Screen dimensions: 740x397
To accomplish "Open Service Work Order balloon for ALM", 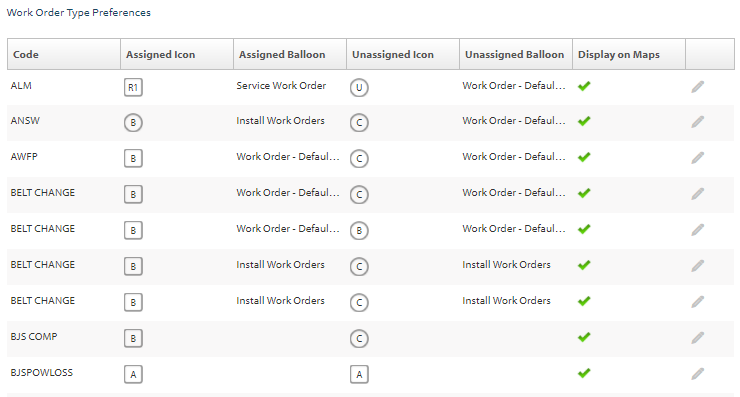I will (x=281, y=85).
